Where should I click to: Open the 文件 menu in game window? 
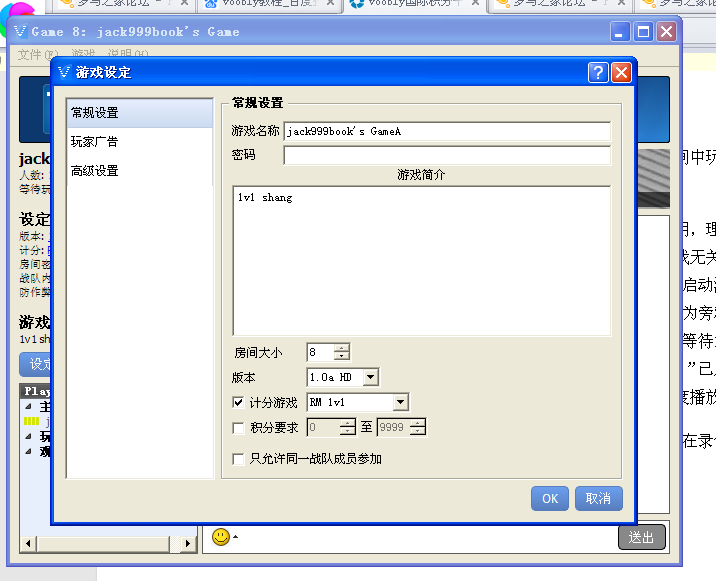pos(38,55)
